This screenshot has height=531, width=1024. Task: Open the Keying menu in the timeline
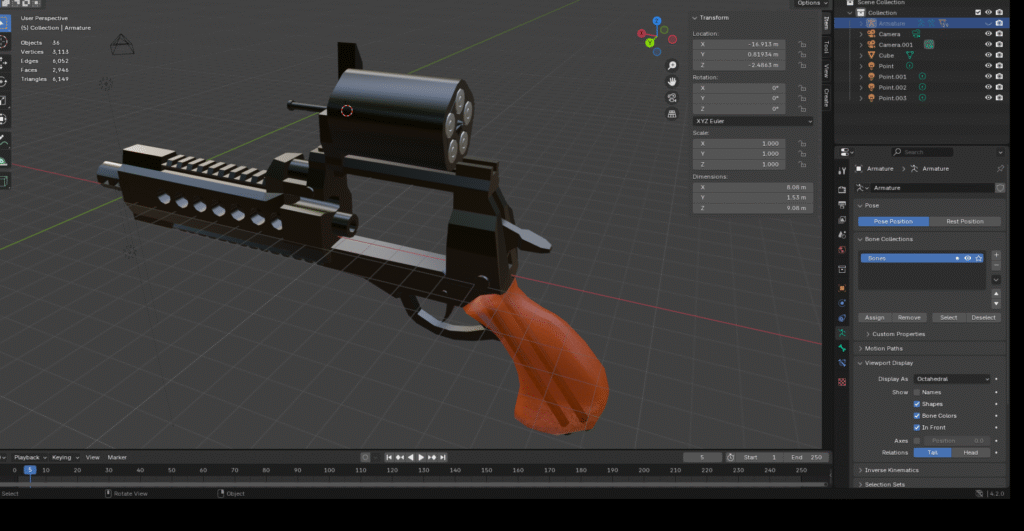click(62, 457)
